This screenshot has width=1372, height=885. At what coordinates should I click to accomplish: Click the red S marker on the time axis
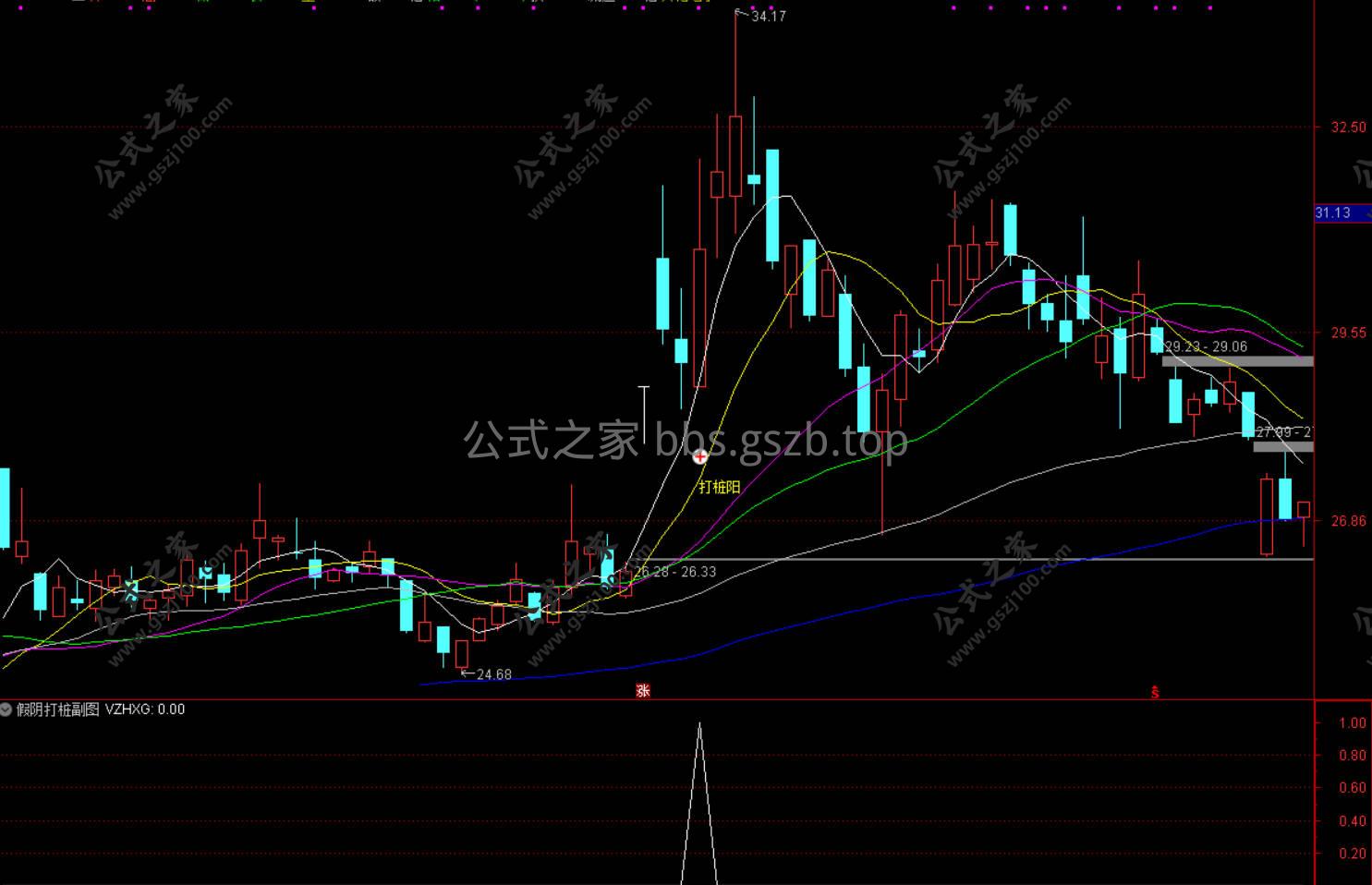point(1155,692)
